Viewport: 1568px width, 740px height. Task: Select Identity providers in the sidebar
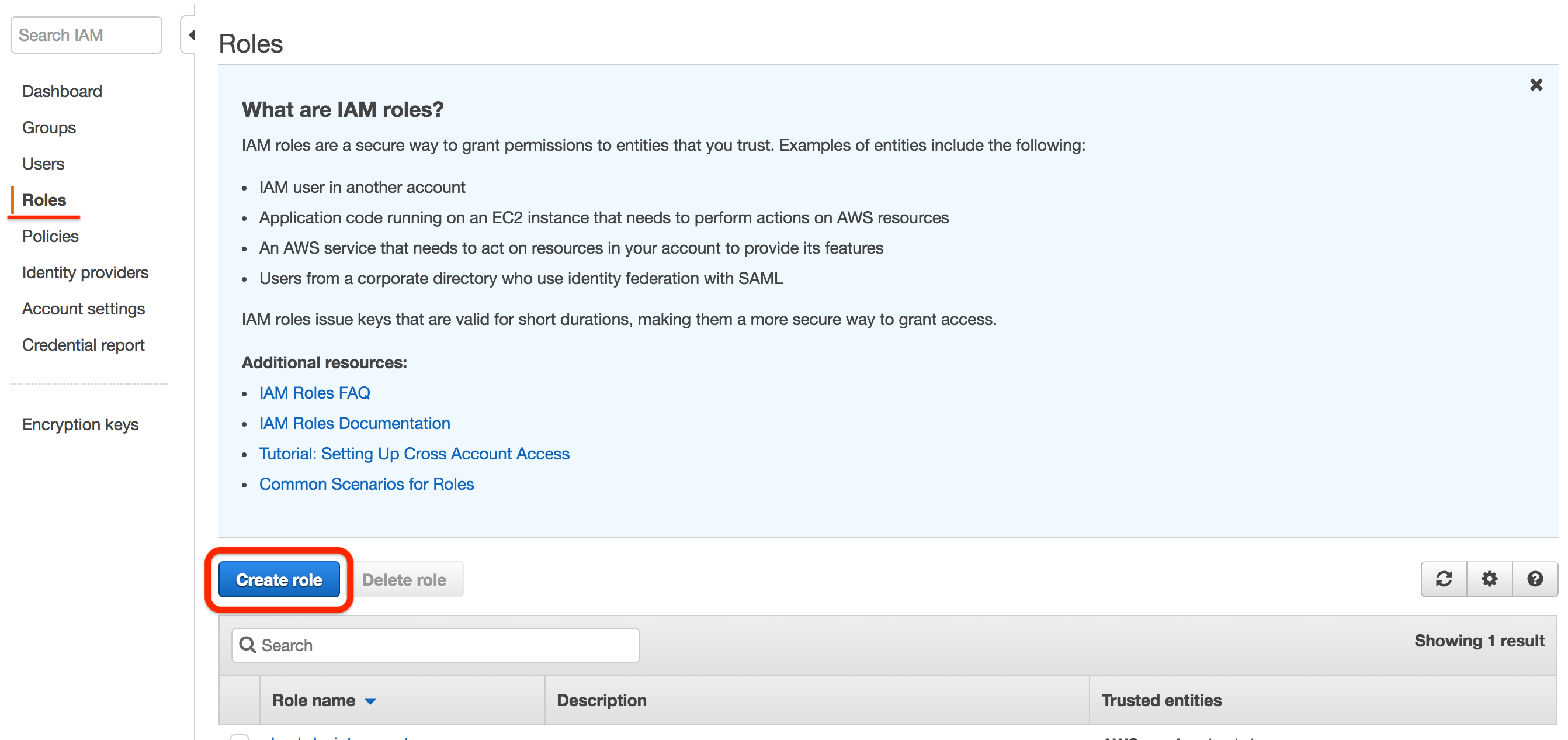pos(85,272)
